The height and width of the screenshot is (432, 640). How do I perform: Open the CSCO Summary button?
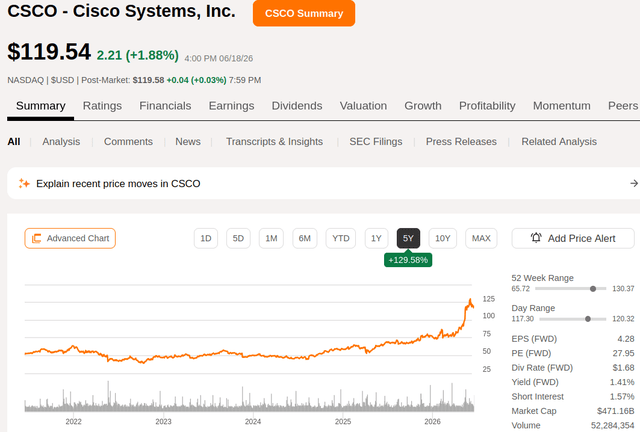(304, 13)
